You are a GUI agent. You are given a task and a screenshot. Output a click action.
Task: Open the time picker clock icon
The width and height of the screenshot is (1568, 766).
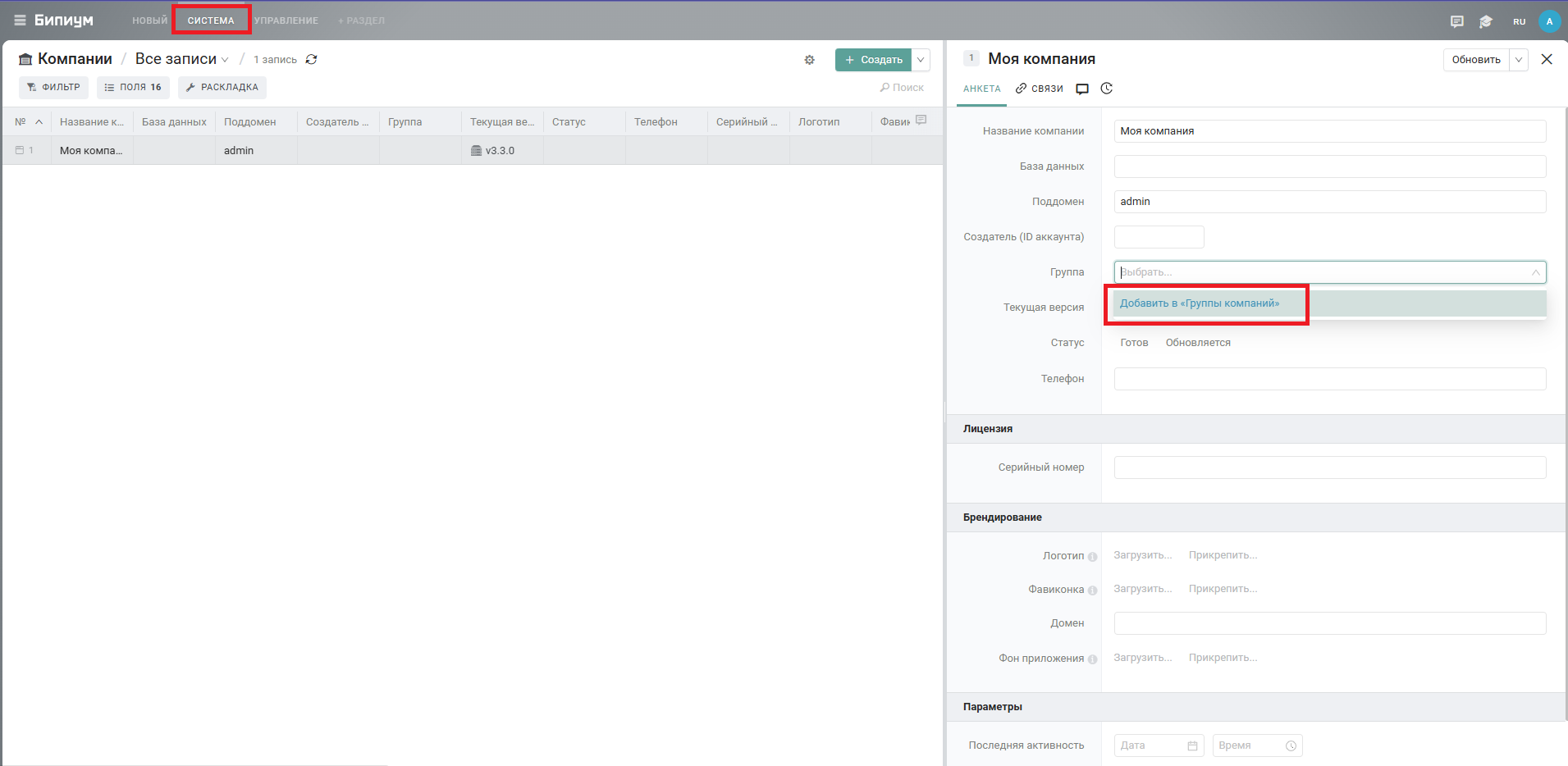point(1291,745)
